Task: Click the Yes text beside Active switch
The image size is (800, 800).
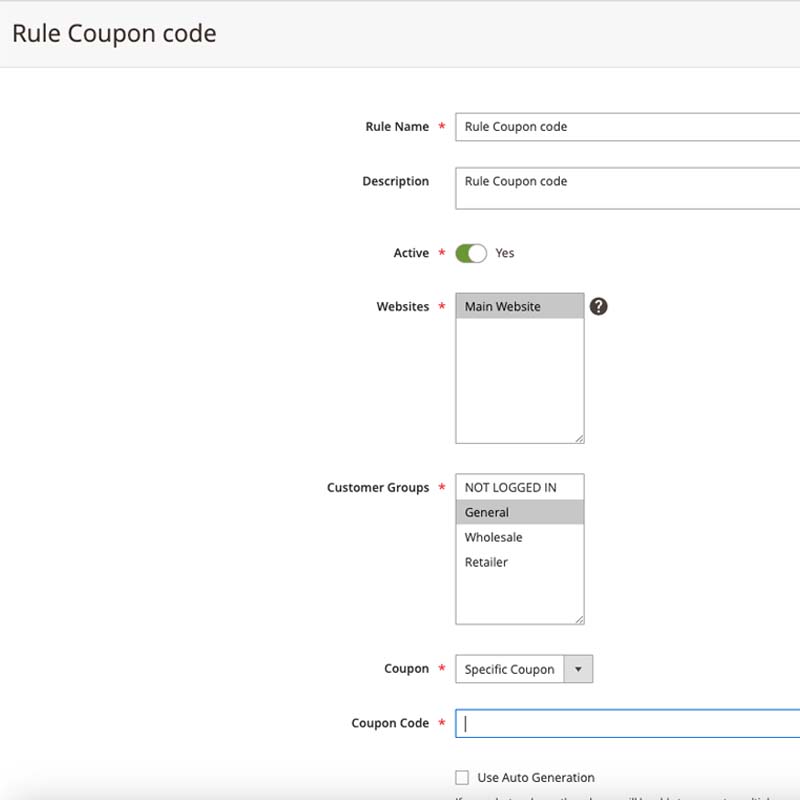Action: coord(505,253)
